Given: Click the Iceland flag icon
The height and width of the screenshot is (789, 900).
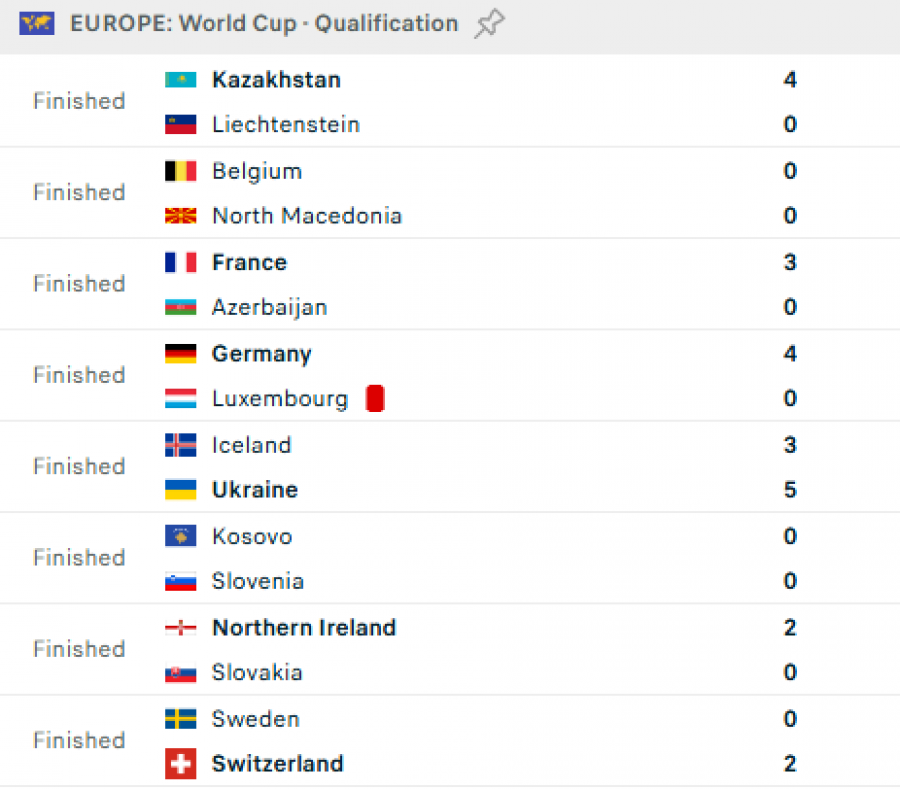Looking at the screenshot, I should pos(180,445).
